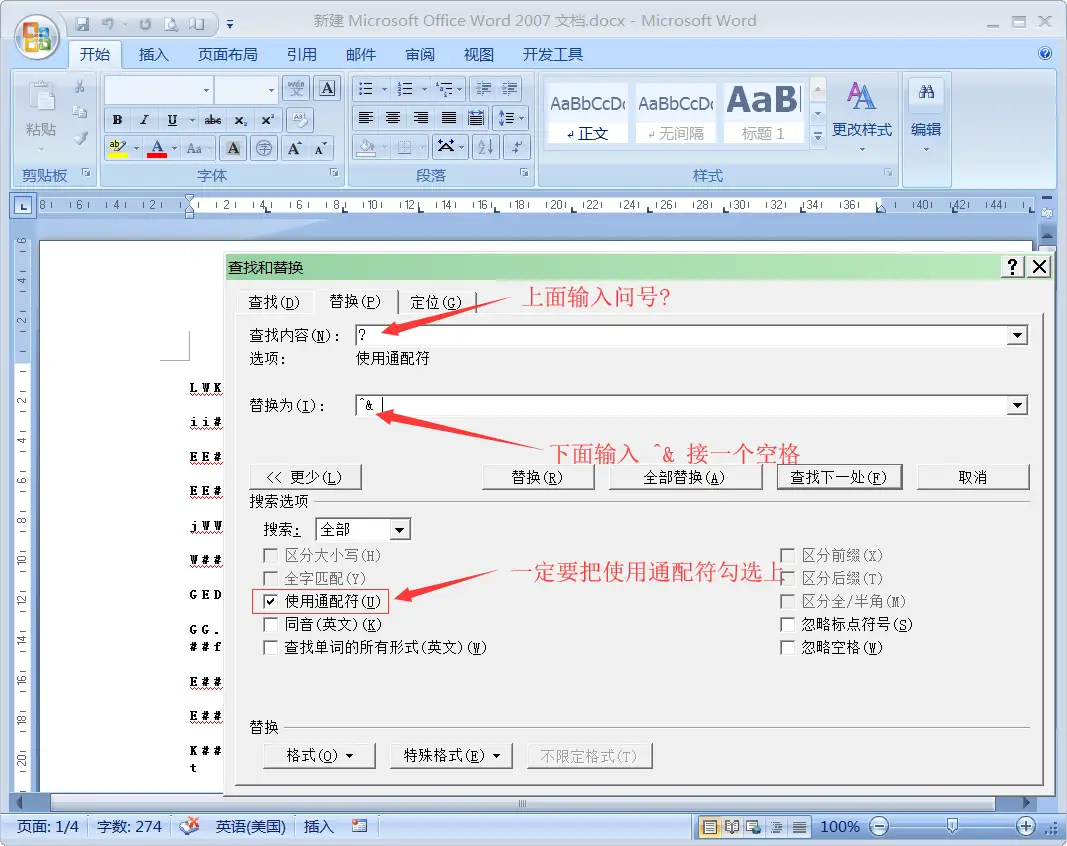Click the Bold formatting icon
This screenshot has height=846, width=1067.
118,120
